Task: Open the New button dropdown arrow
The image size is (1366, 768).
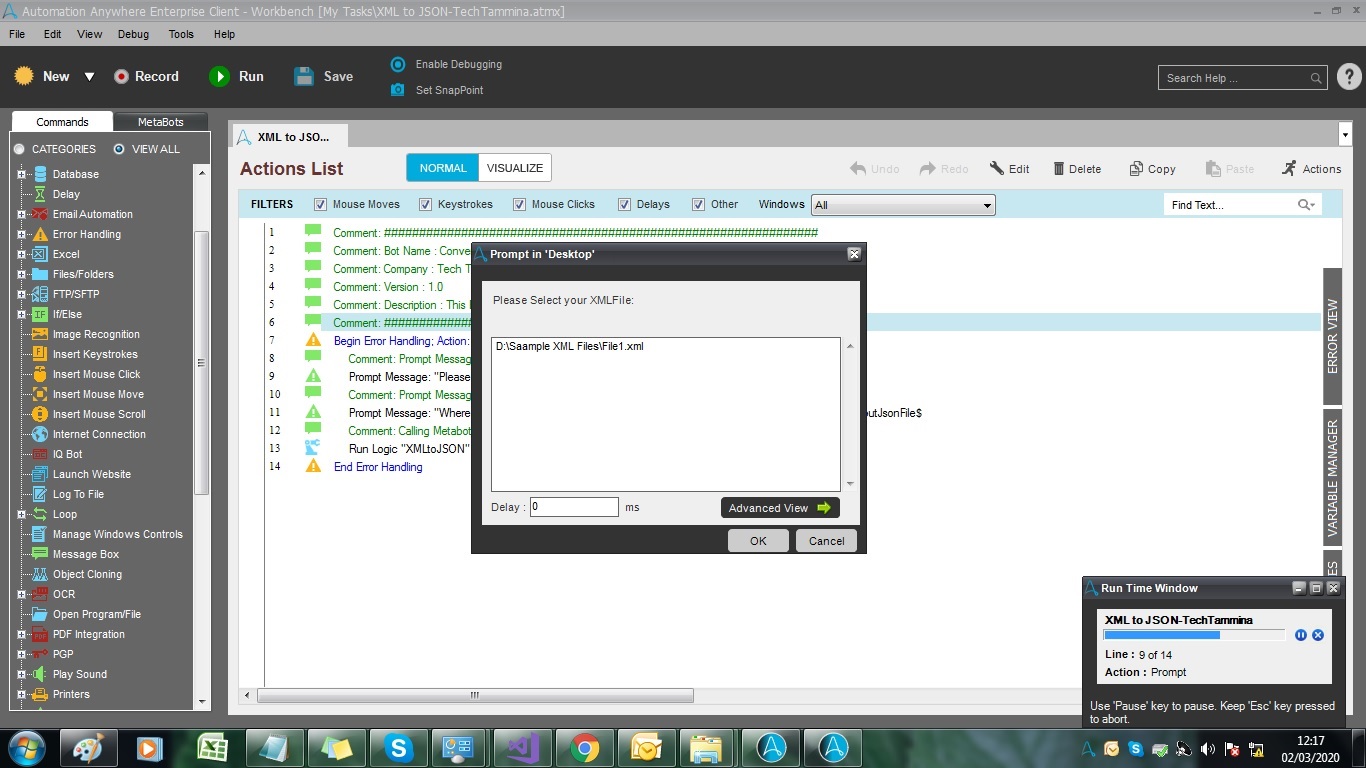Action: click(x=89, y=77)
